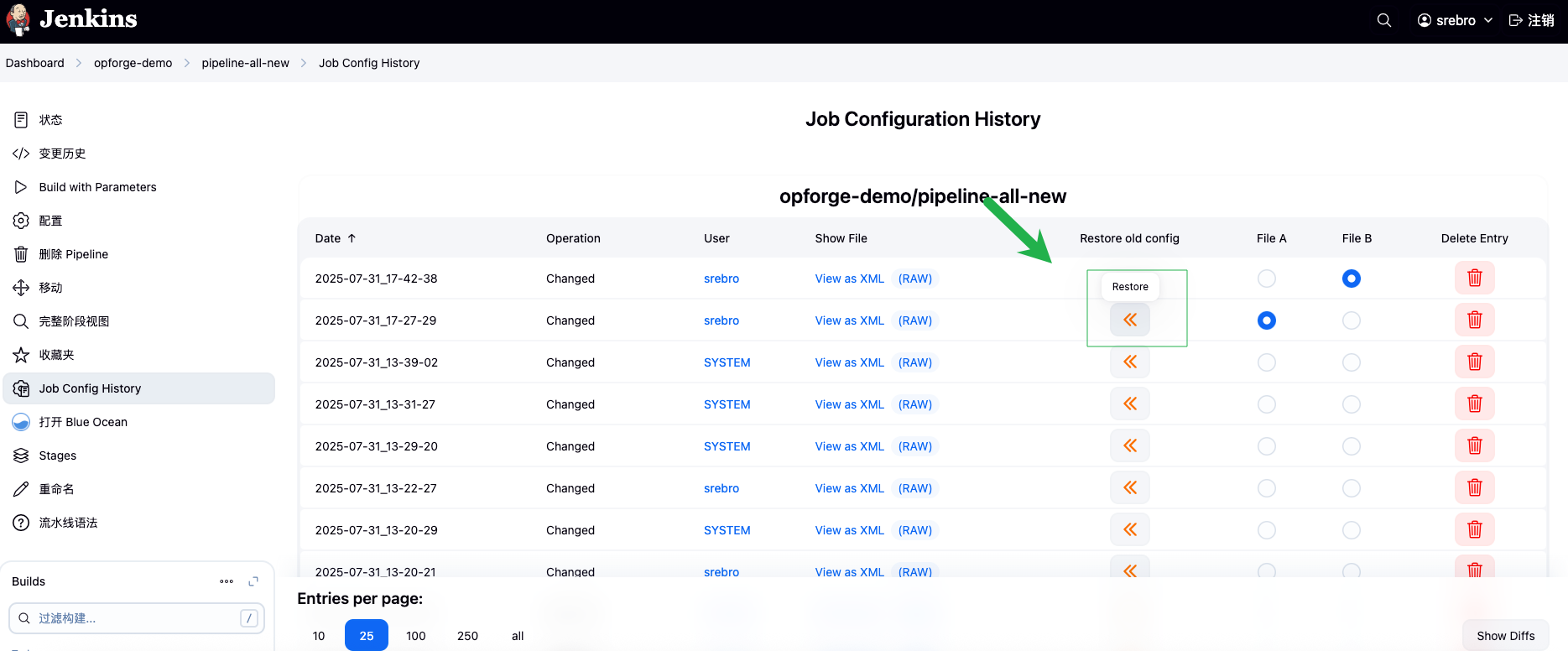
Task: Click the Show Diffs button
Action: 1505,636
